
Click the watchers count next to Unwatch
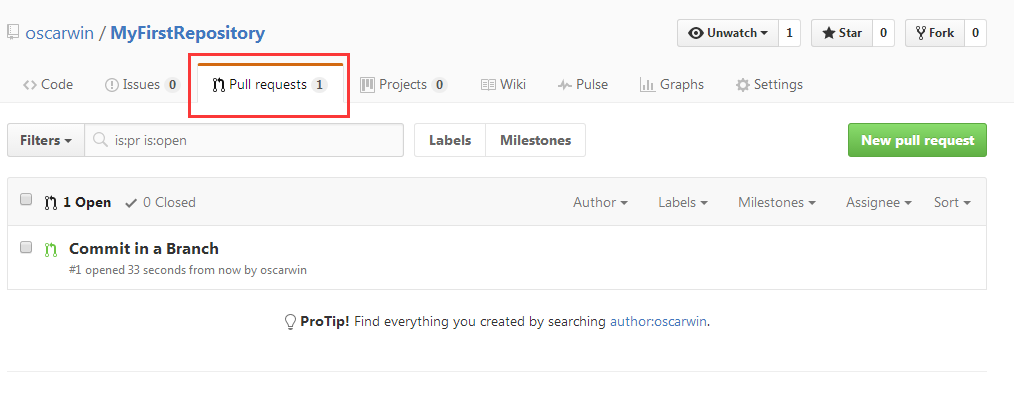[790, 33]
